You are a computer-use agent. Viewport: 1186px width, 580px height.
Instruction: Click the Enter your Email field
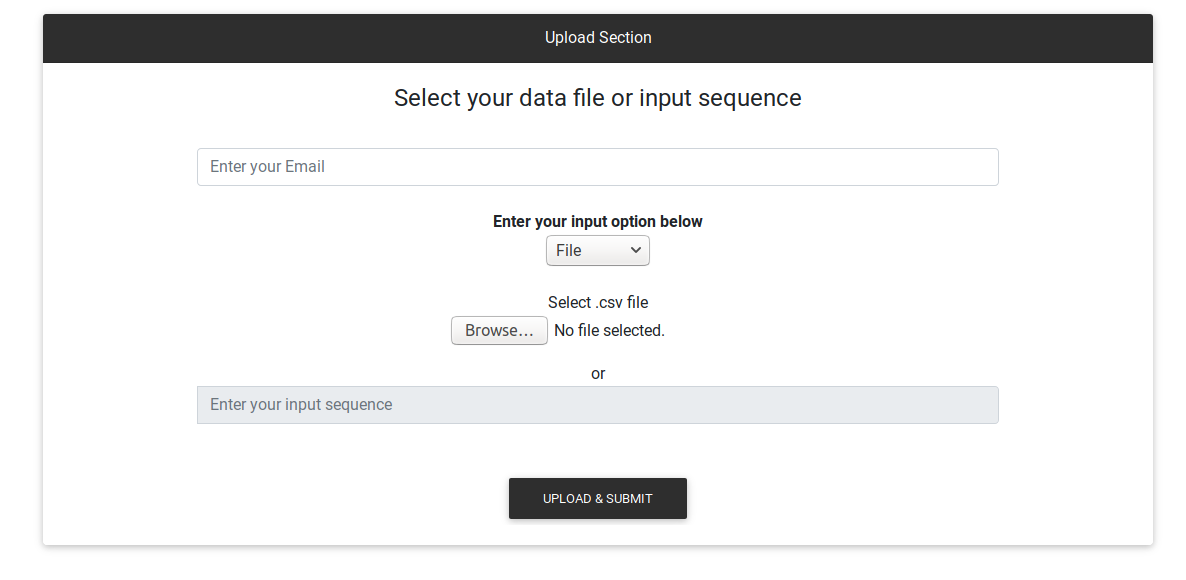tap(597, 167)
